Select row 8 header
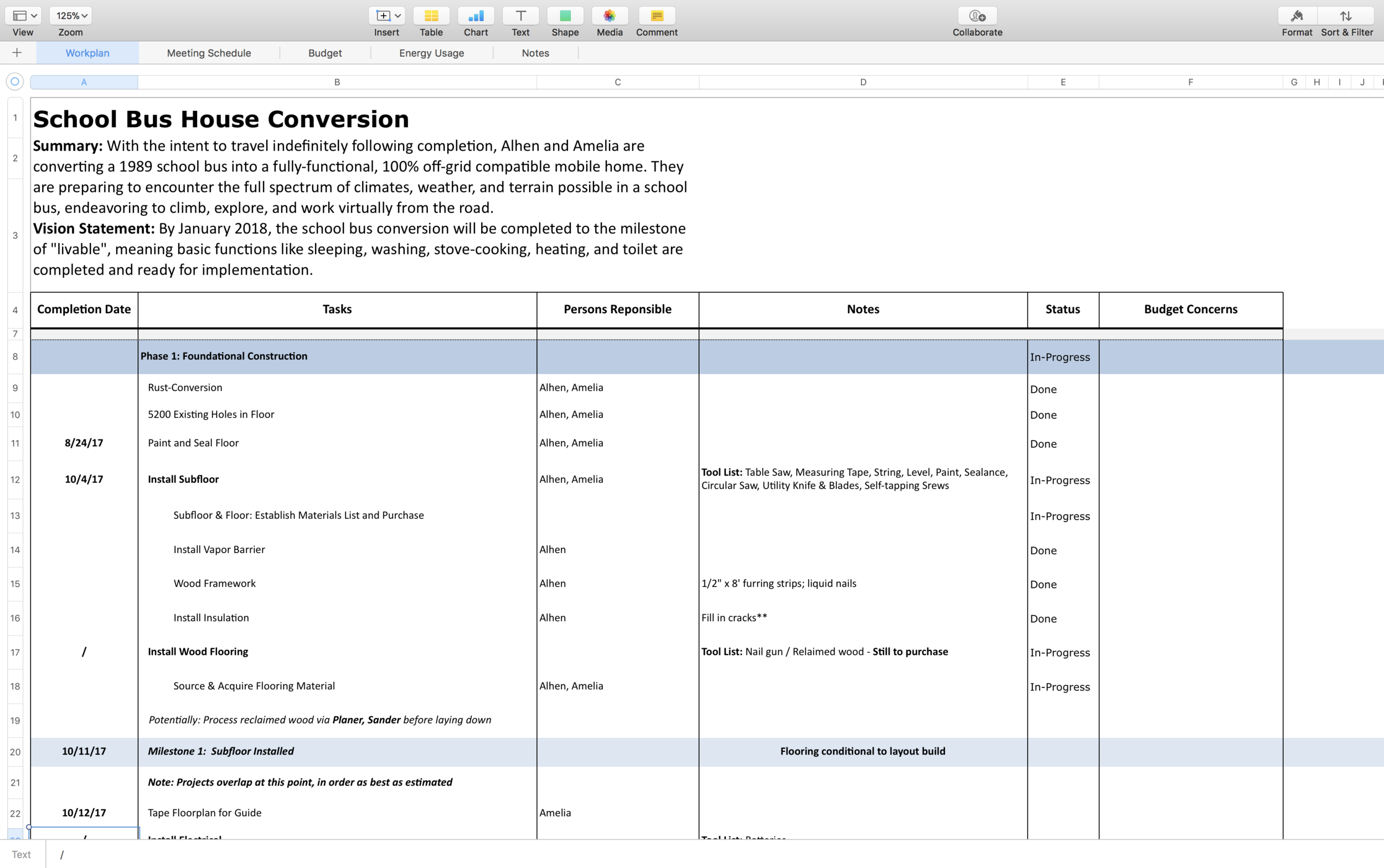 [x=15, y=356]
